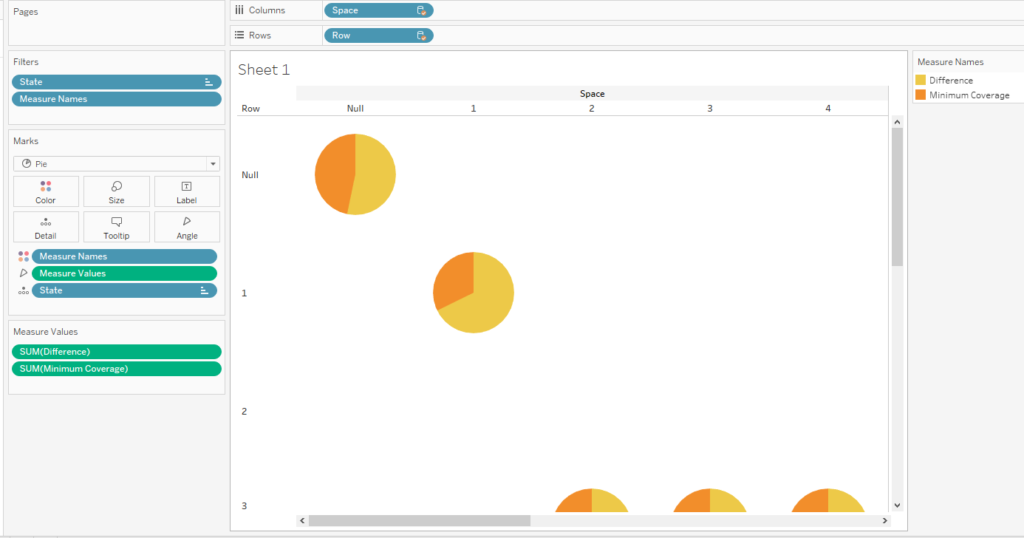Click the vertical scrollbar up arrow

897,122
